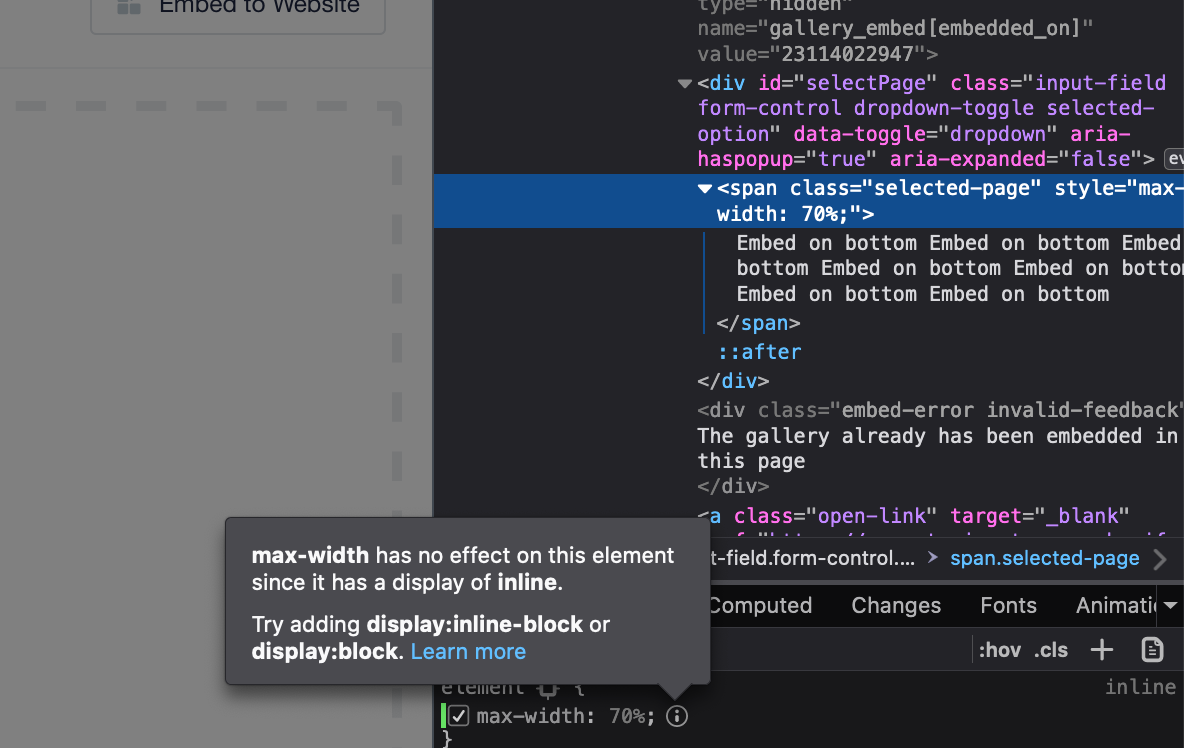Viewport: 1184px width, 748px height.
Task: Click the add new rule plus icon
Action: click(1101, 650)
